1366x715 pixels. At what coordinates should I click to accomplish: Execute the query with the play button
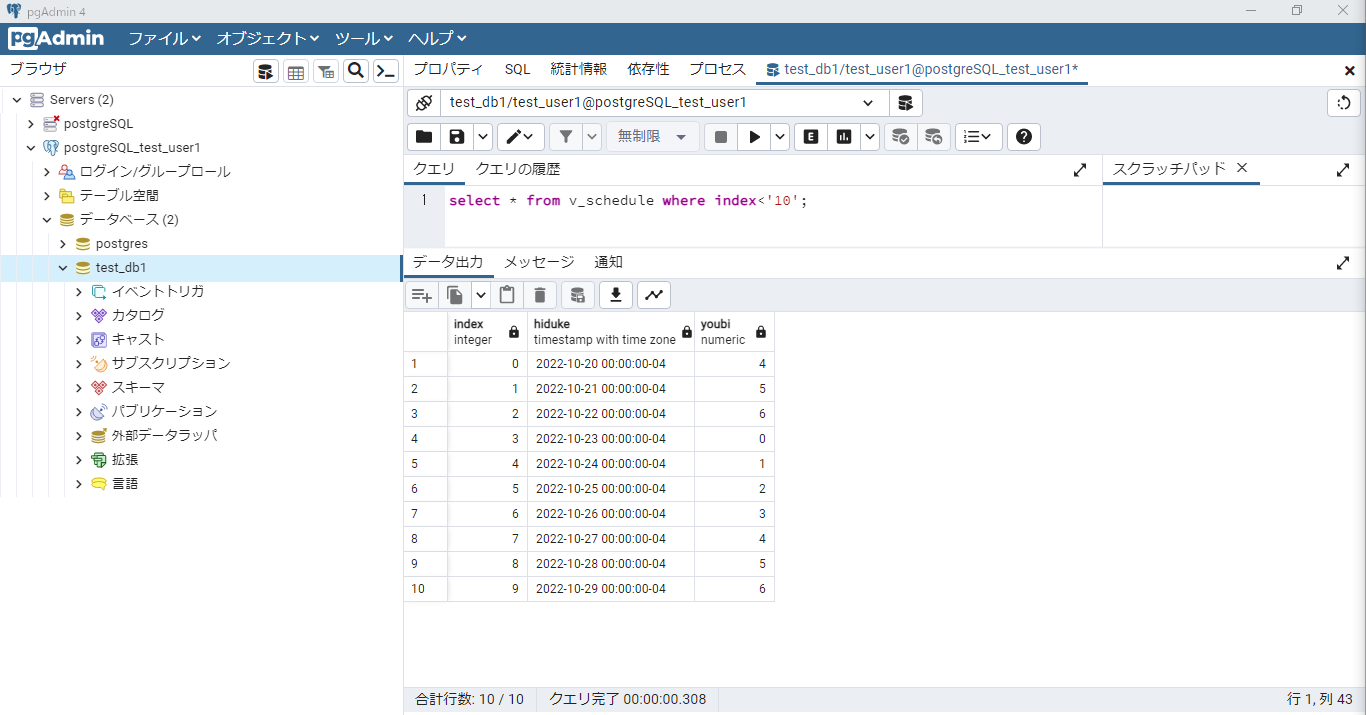pos(754,137)
